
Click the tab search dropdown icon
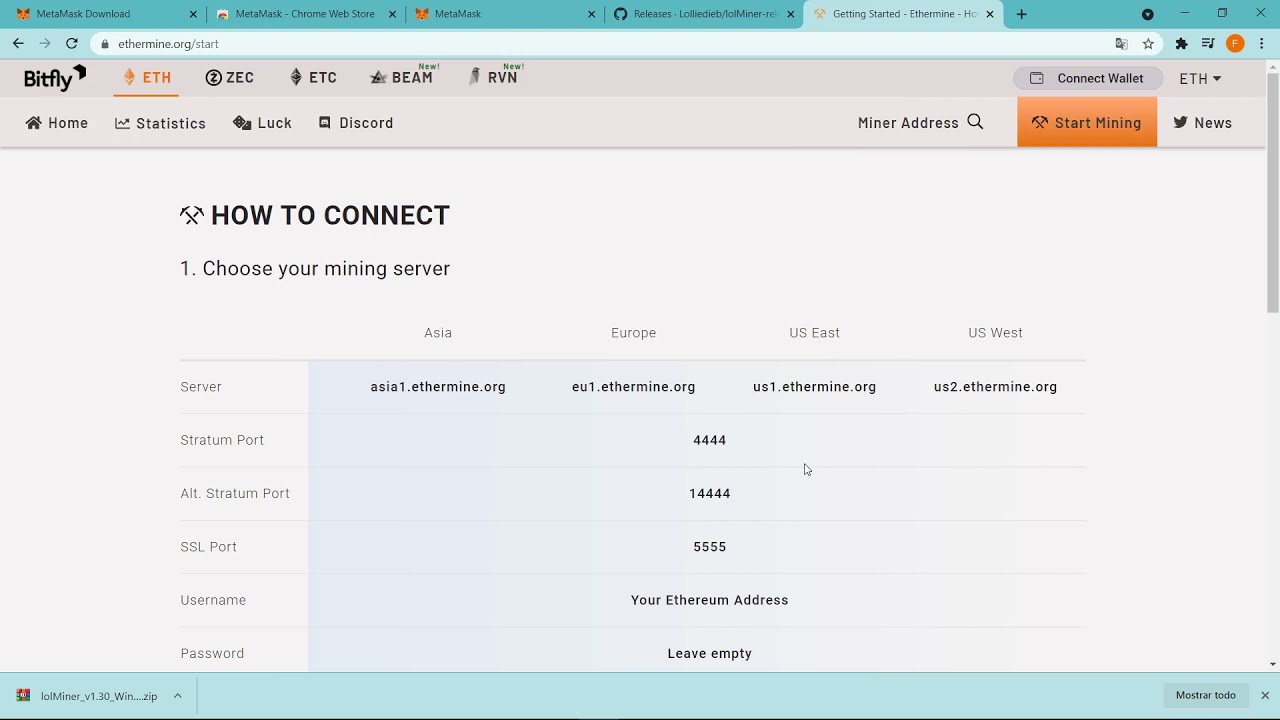click(1148, 14)
